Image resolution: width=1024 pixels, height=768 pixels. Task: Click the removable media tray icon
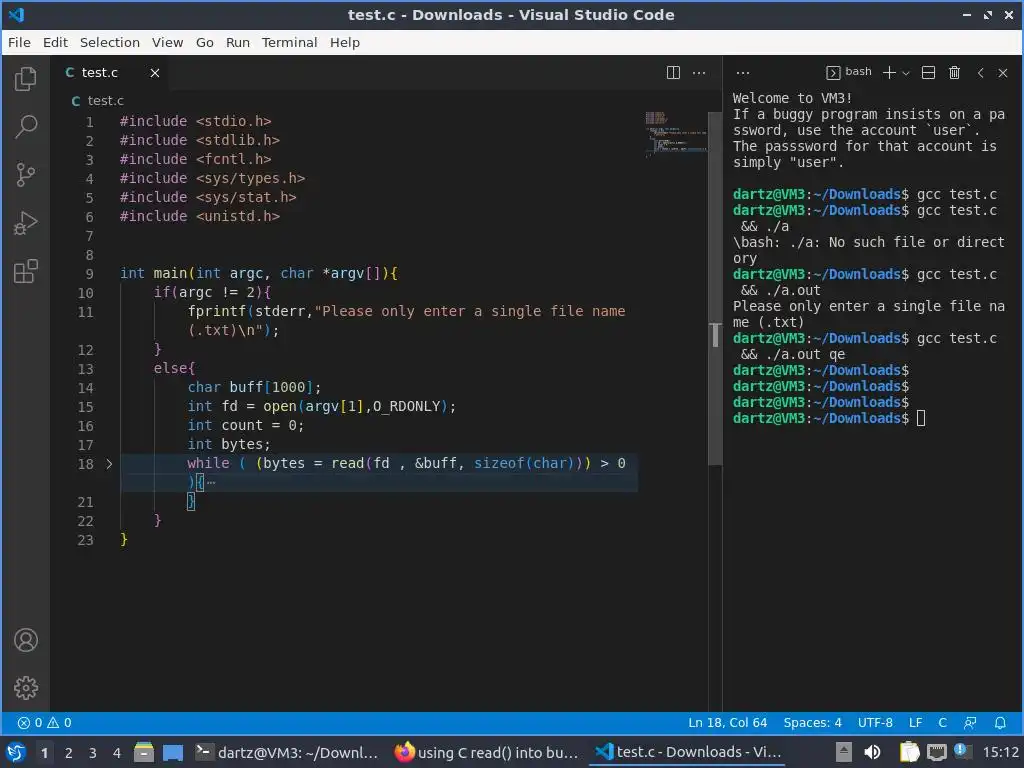click(x=844, y=753)
